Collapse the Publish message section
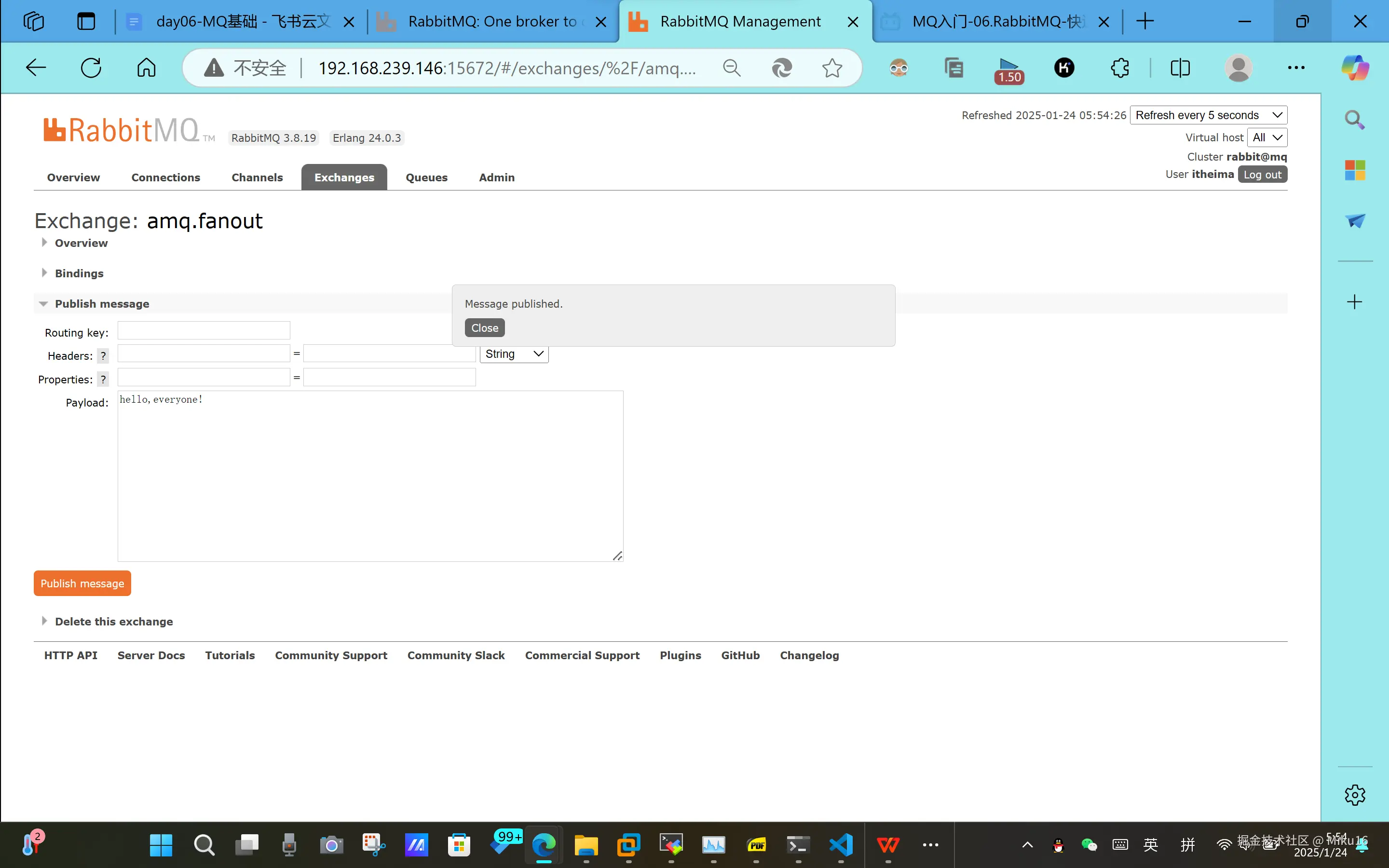The width and height of the screenshot is (1389, 868). click(x=102, y=304)
